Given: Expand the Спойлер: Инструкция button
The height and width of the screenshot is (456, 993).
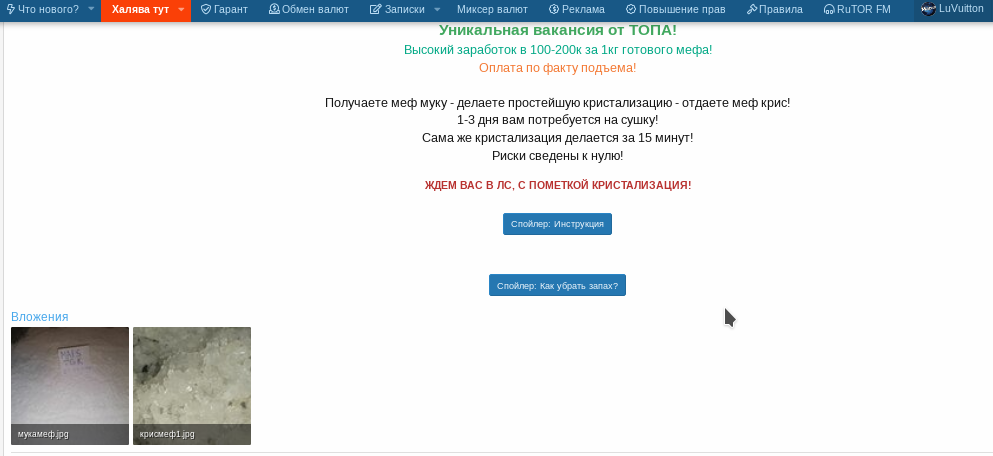Looking at the screenshot, I should click(x=557, y=224).
